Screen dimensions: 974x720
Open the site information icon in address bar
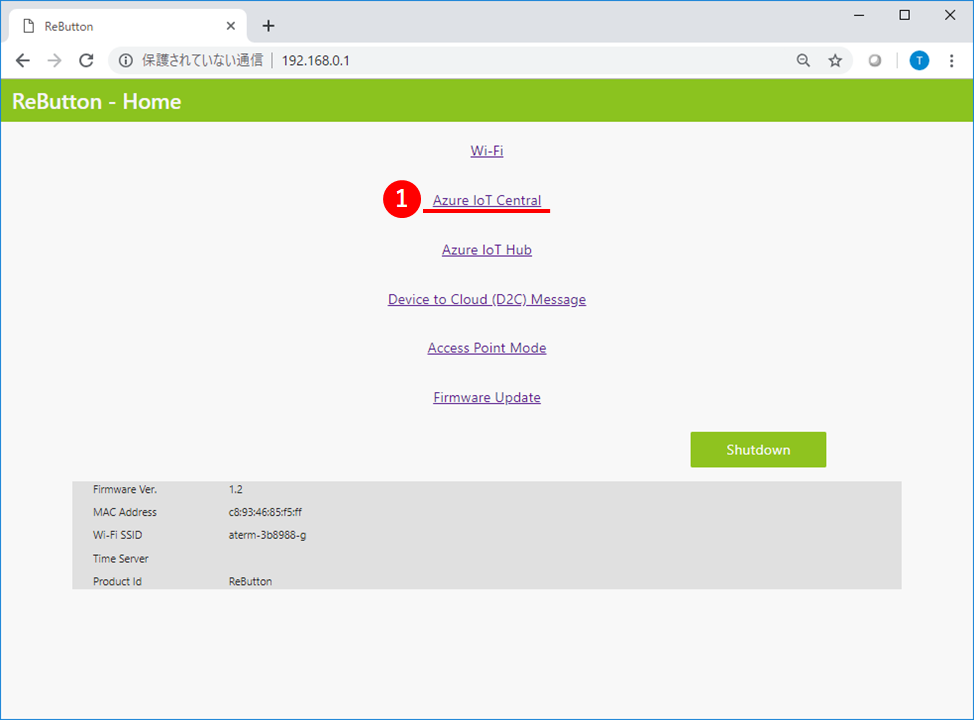[x=125, y=60]
